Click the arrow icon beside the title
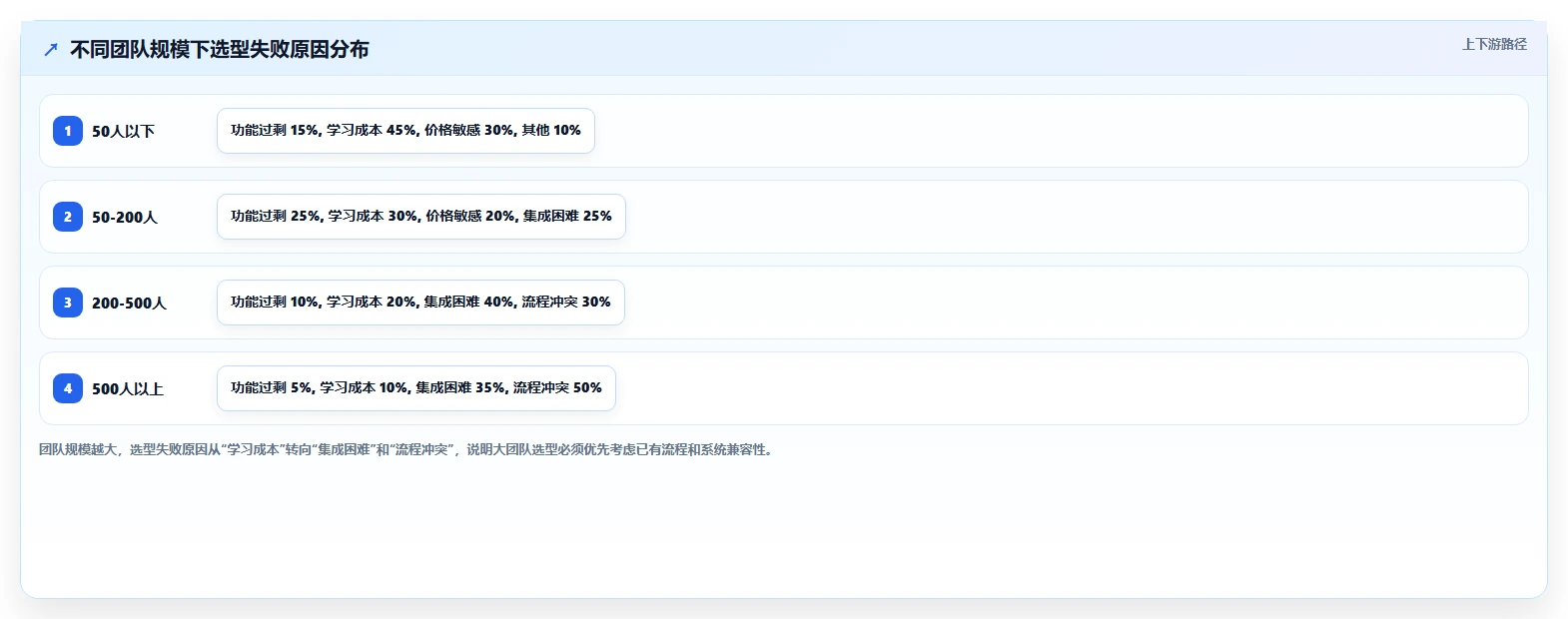Viewport: 1568px width, 619px height. coord(51,49)
